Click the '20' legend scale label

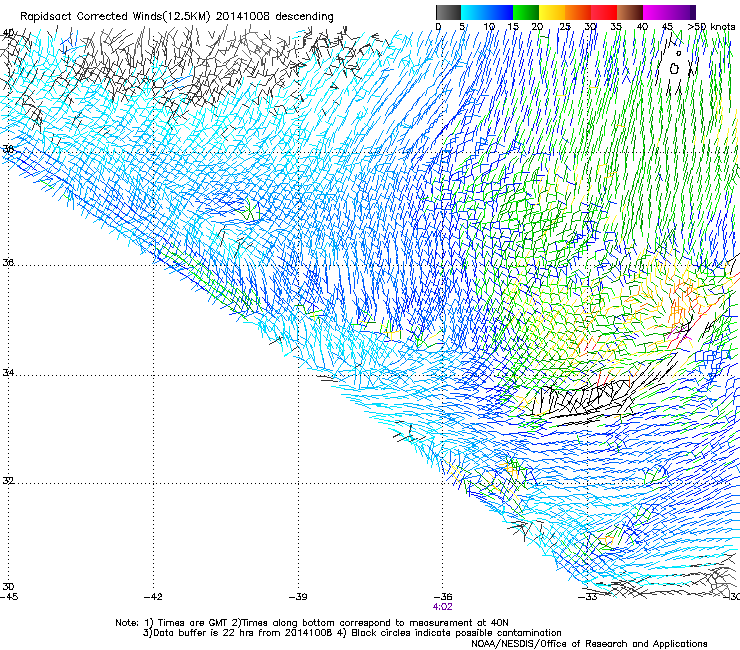[x=537, y=26]
